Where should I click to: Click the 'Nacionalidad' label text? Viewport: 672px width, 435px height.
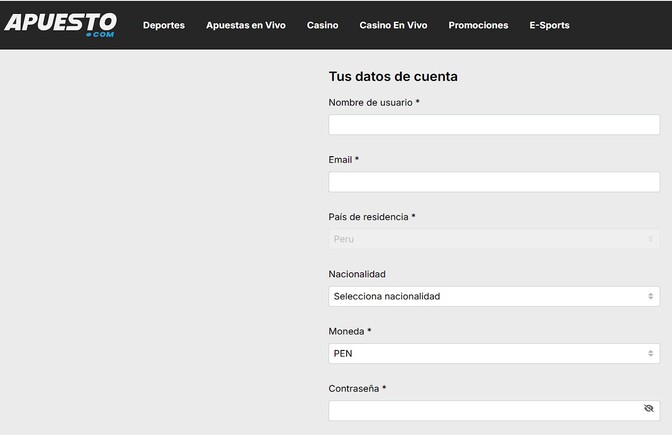click(x=357, y=274)
